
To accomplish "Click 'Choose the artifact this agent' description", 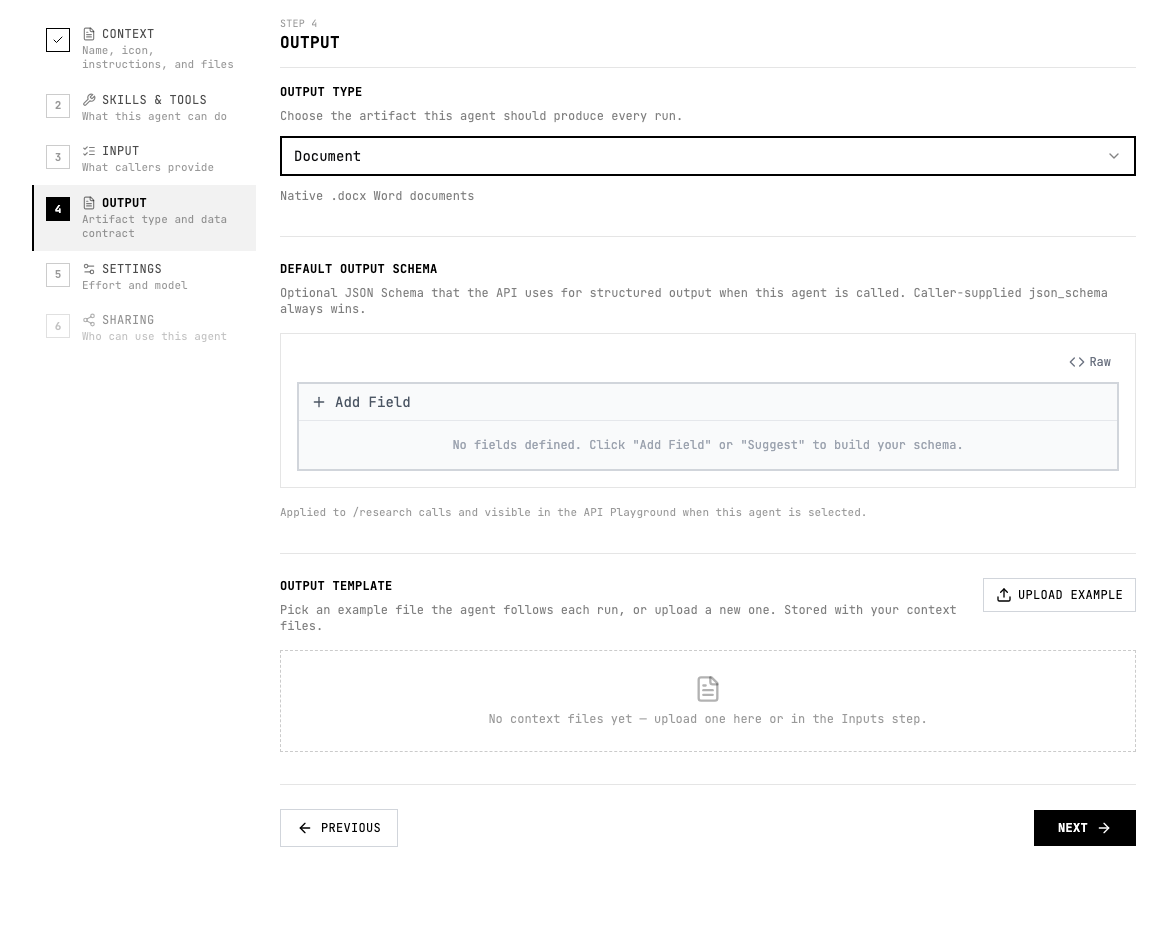I will [481, 115].
